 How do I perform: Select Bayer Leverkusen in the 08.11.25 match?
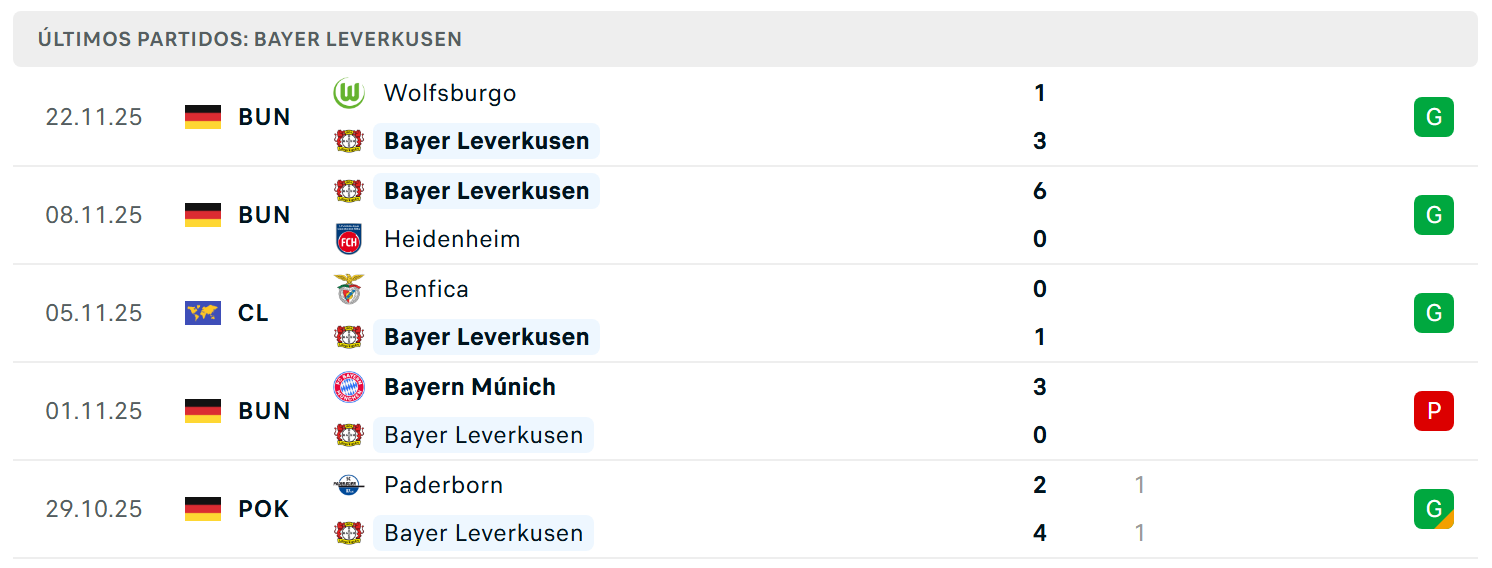[486, 191]
